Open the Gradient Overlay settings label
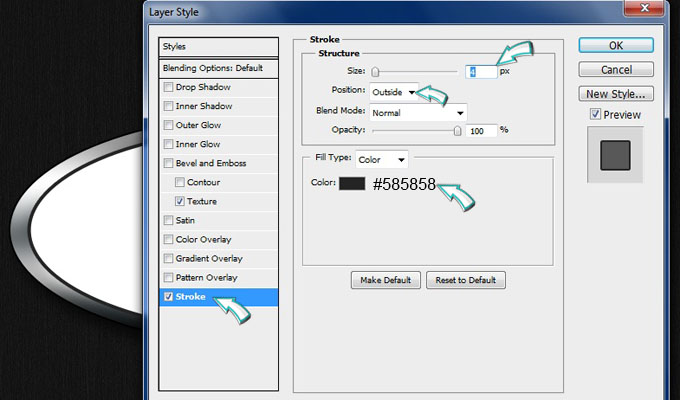 (x=209, y=259)
